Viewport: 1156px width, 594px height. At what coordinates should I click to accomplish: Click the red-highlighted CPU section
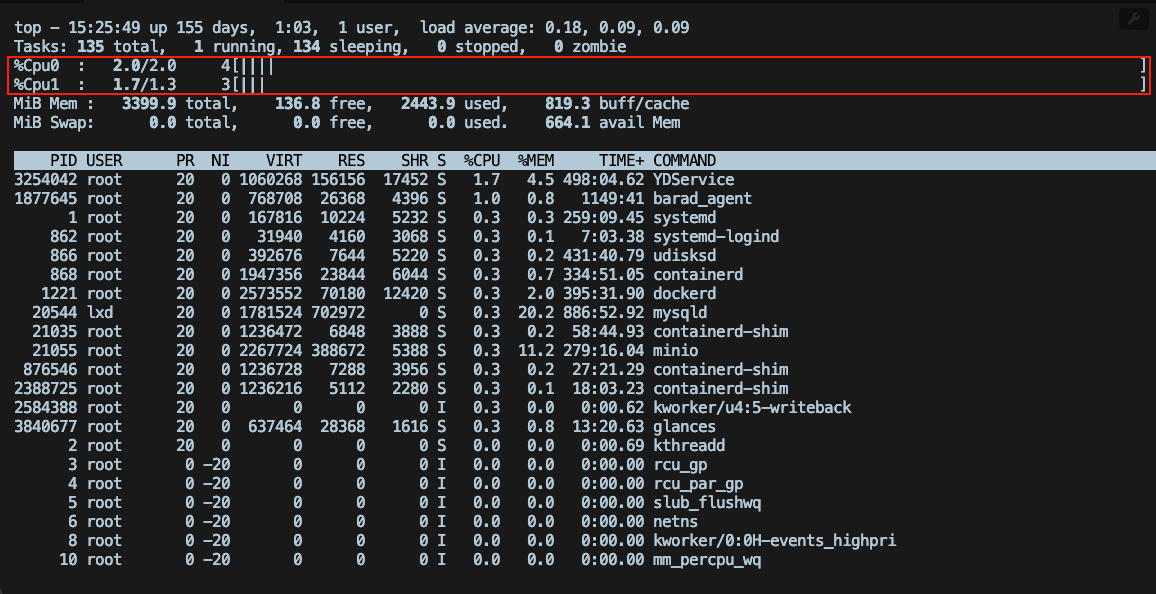578,74
